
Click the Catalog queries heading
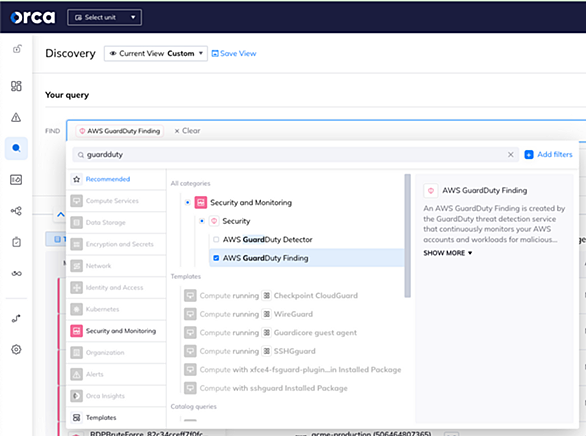[194, 406]
